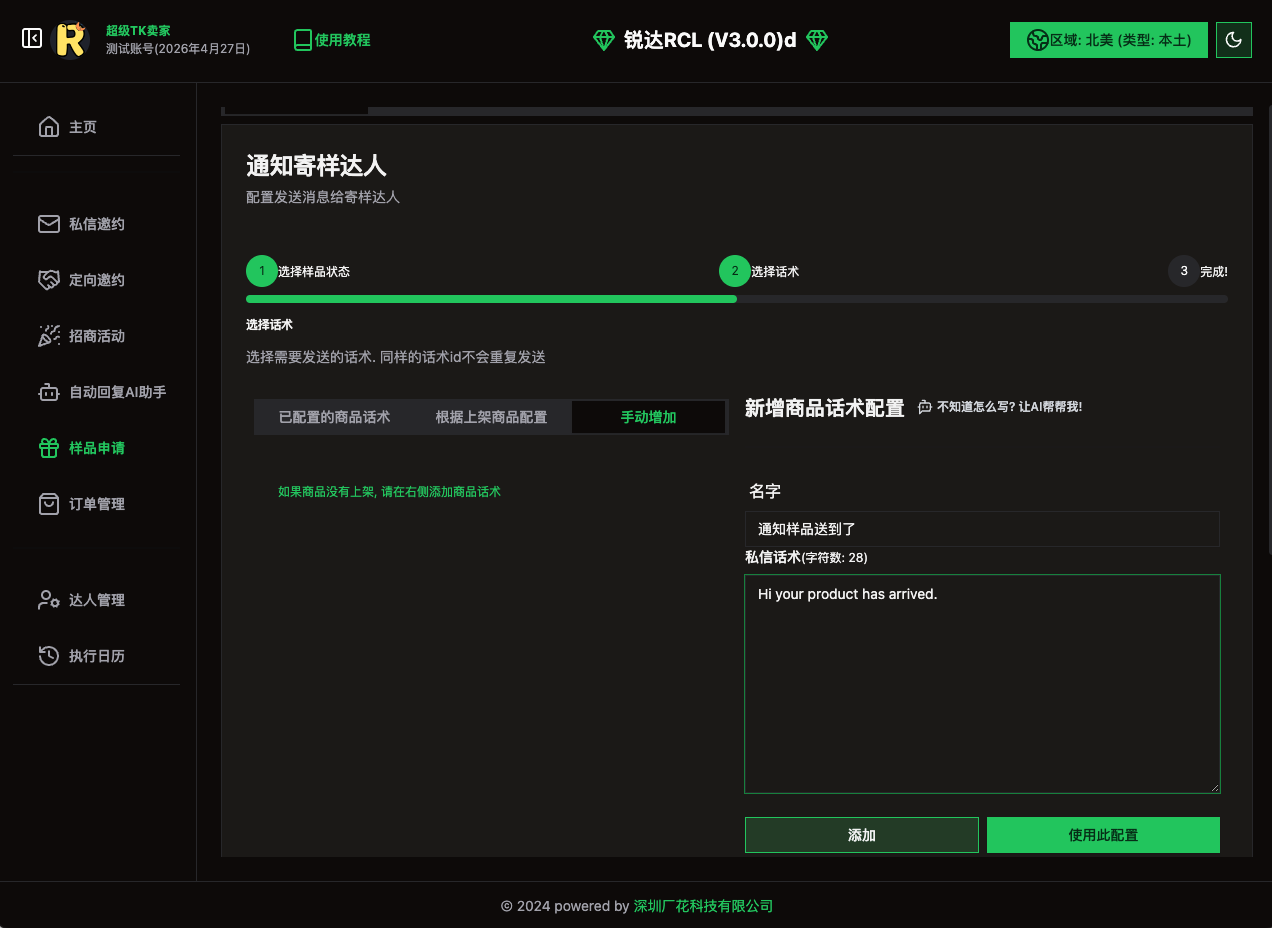Click the home icon for 主页
Image resolution: width=1272 pixels, height=928 pixels.
48,127
